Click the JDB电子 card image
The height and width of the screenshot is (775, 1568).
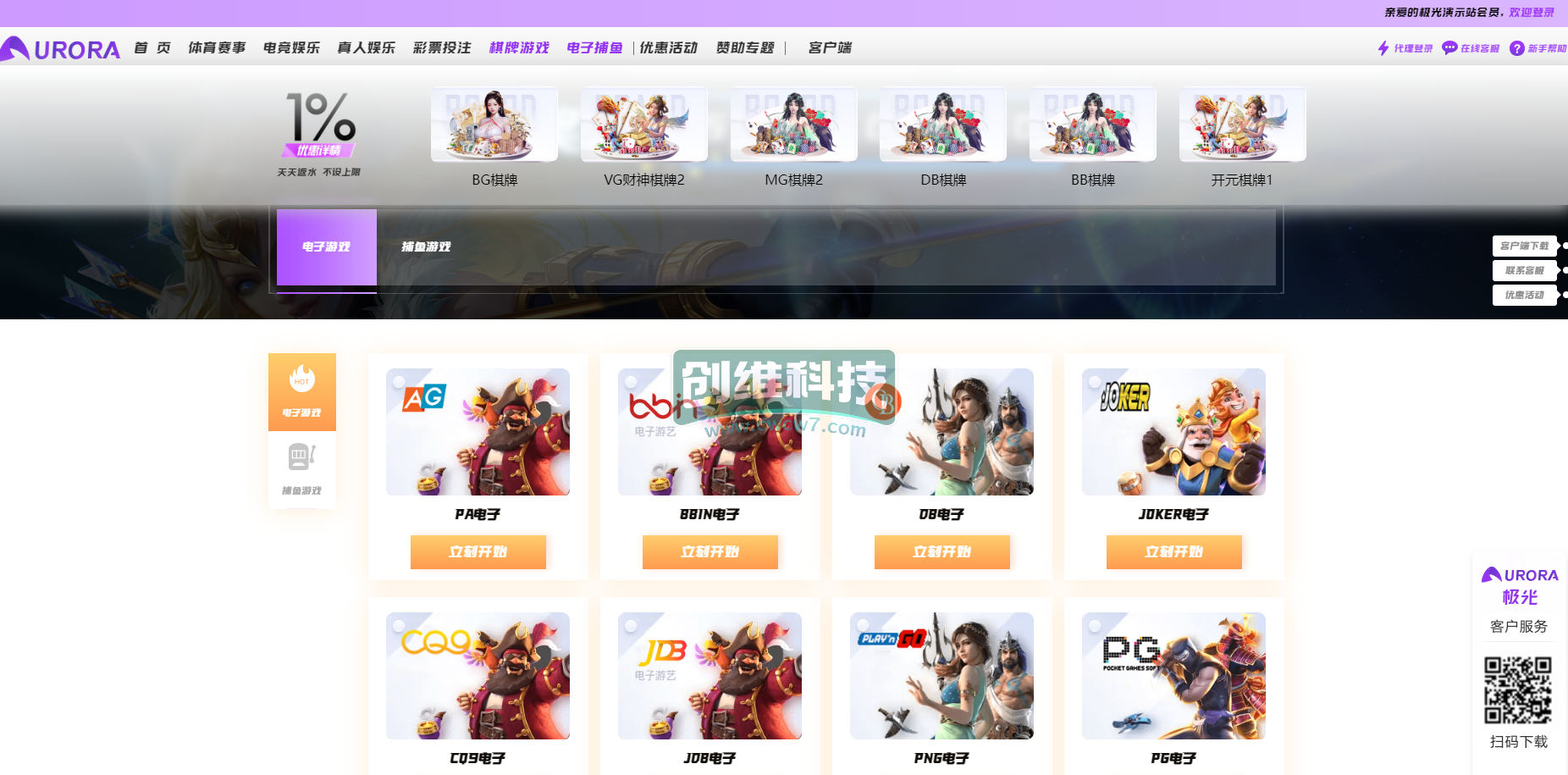coord(709,676)
